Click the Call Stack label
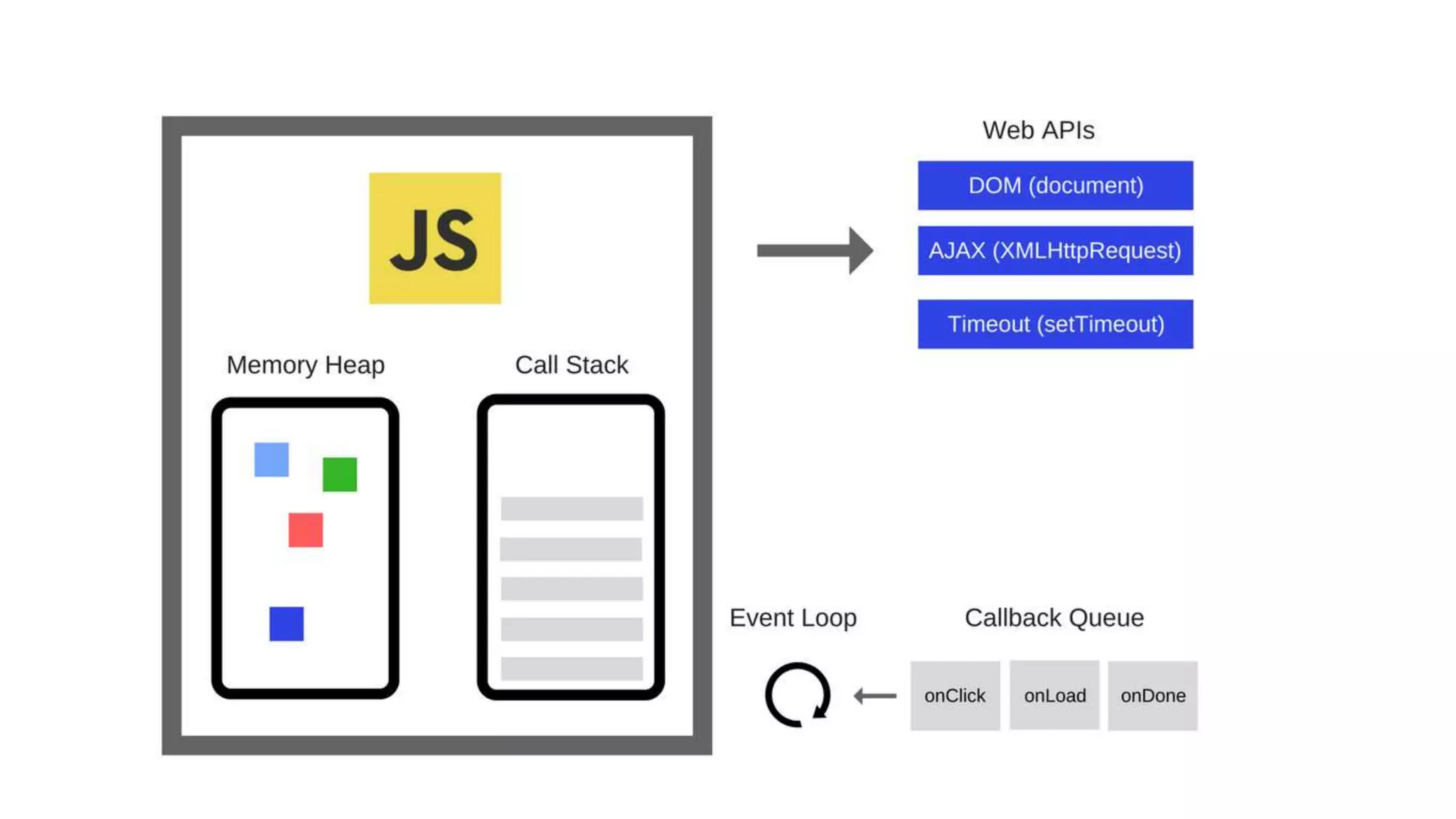Viewport: 1456px width, 819px height. click(x=572, y=365)
